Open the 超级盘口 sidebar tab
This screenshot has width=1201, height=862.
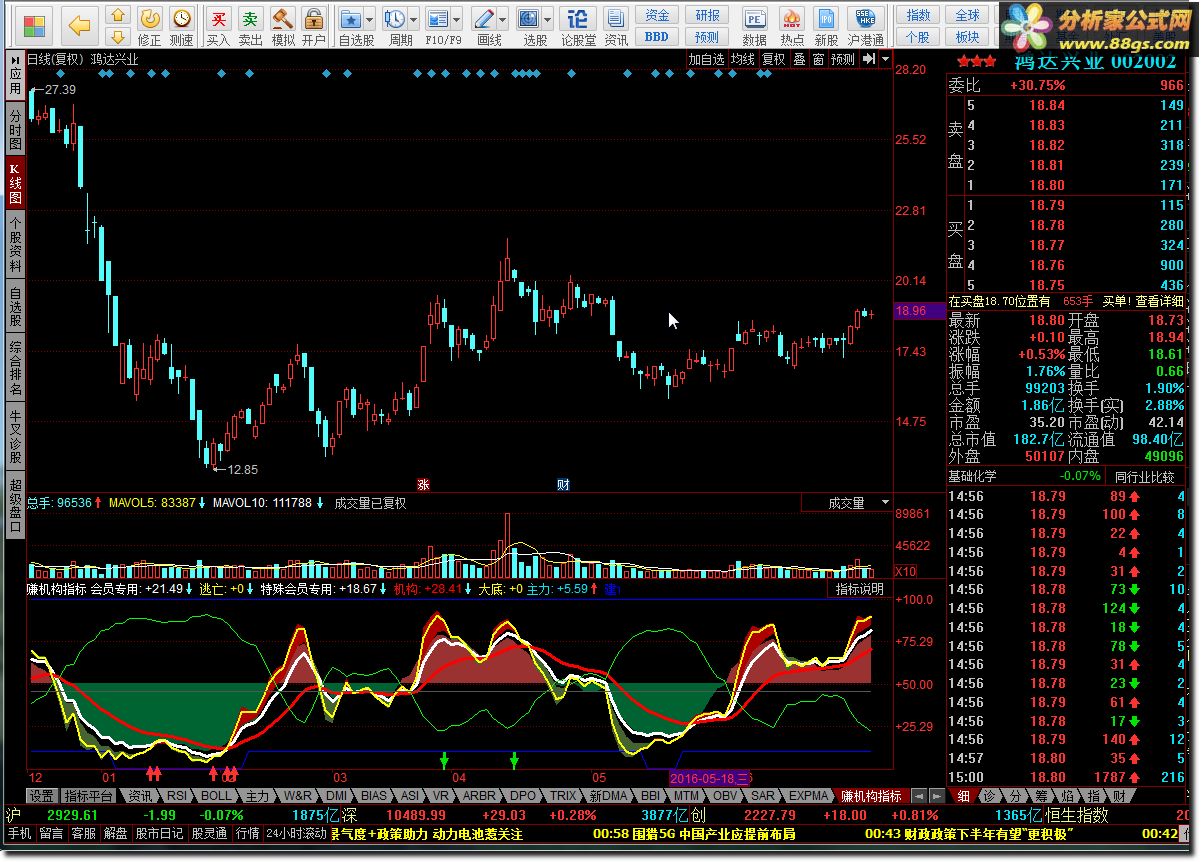tap(15, 506)
